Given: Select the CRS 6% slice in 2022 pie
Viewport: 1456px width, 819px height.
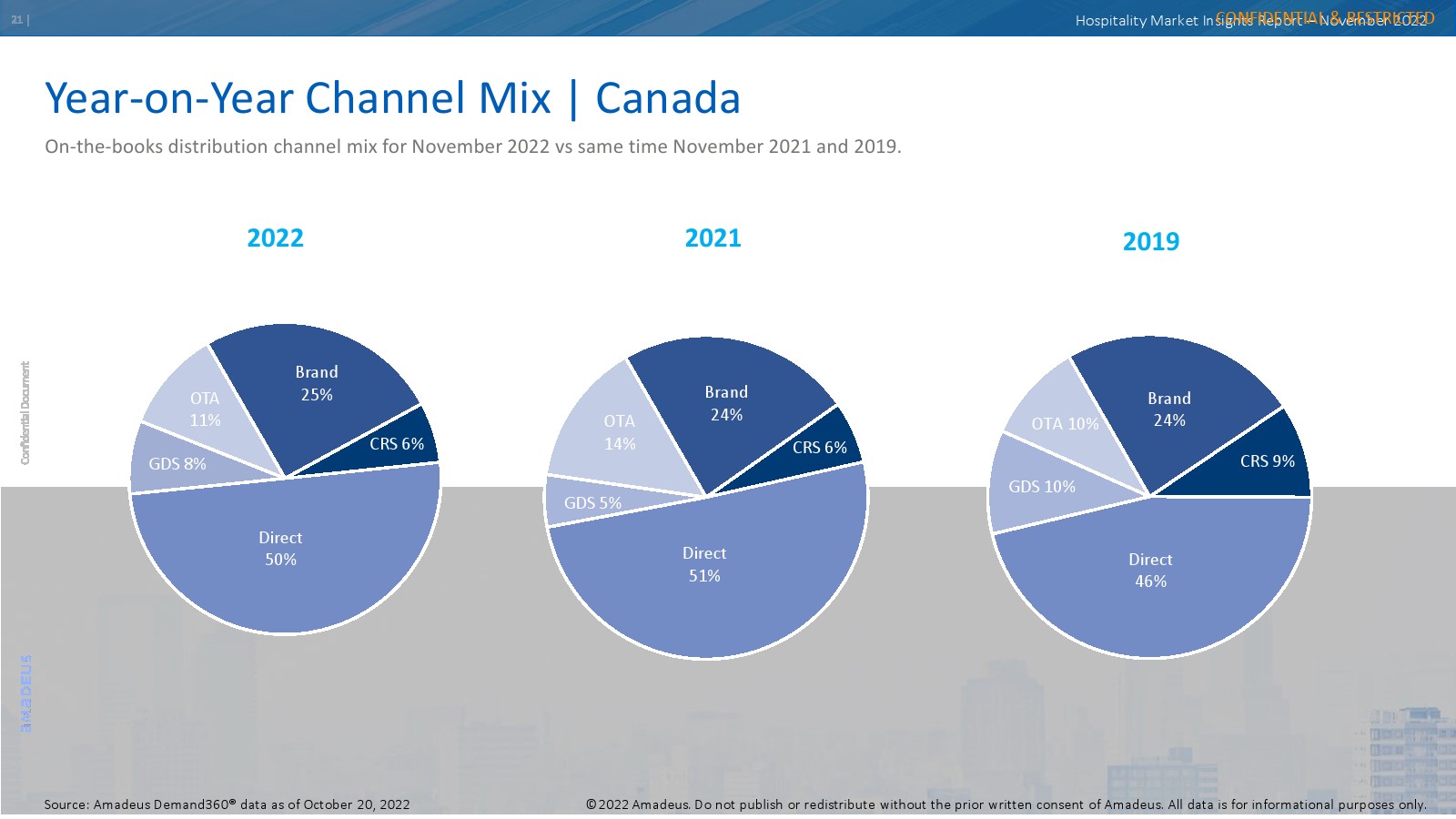Looking at the screenshot, I should [x=397, y=444].
